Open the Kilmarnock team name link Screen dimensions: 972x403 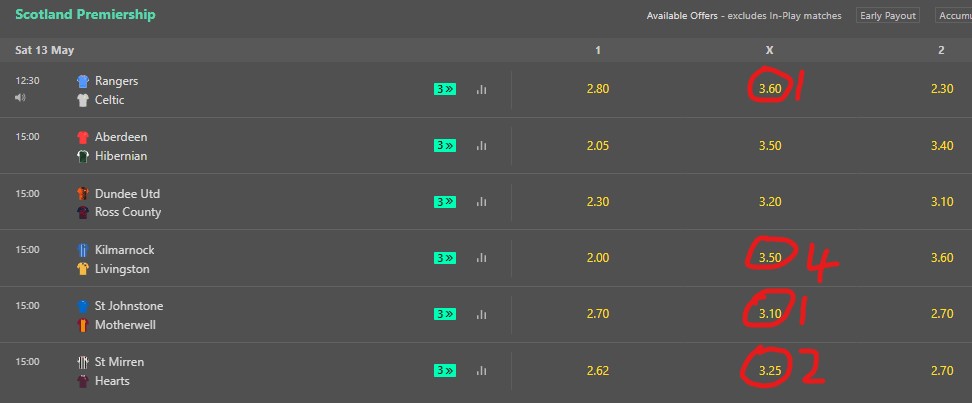coord(125,250)
